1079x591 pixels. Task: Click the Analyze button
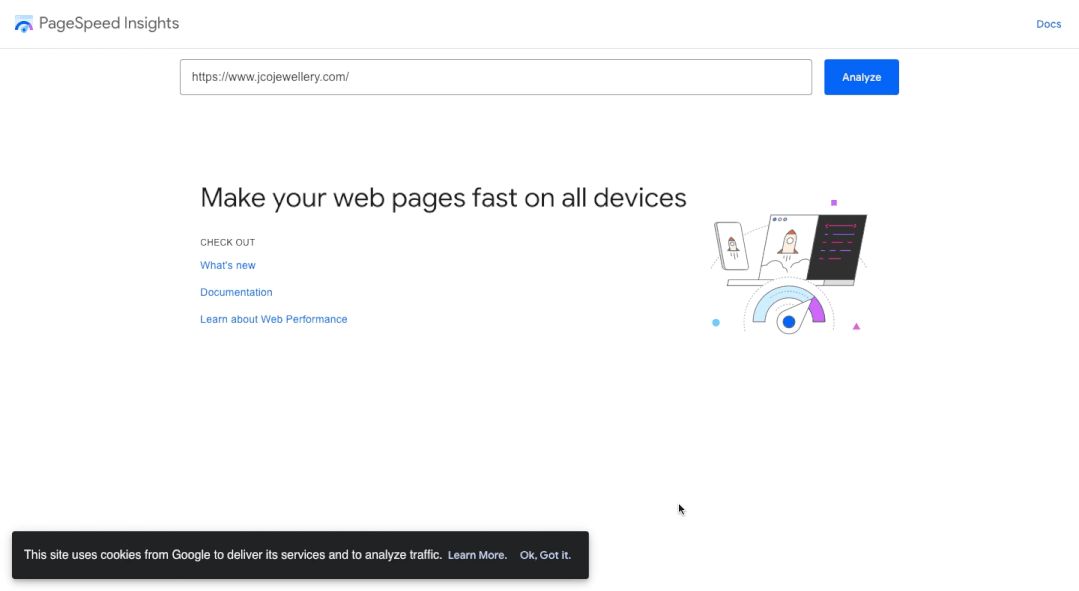[861, 77]
